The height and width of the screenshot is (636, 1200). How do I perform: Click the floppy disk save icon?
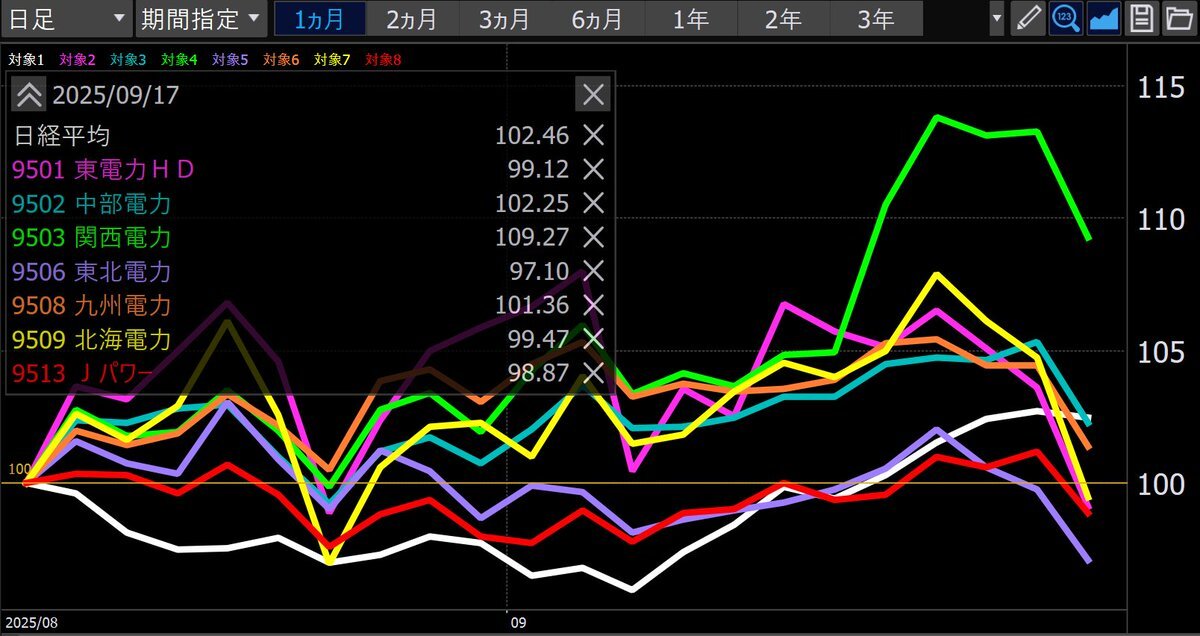tap(1141, 18)
